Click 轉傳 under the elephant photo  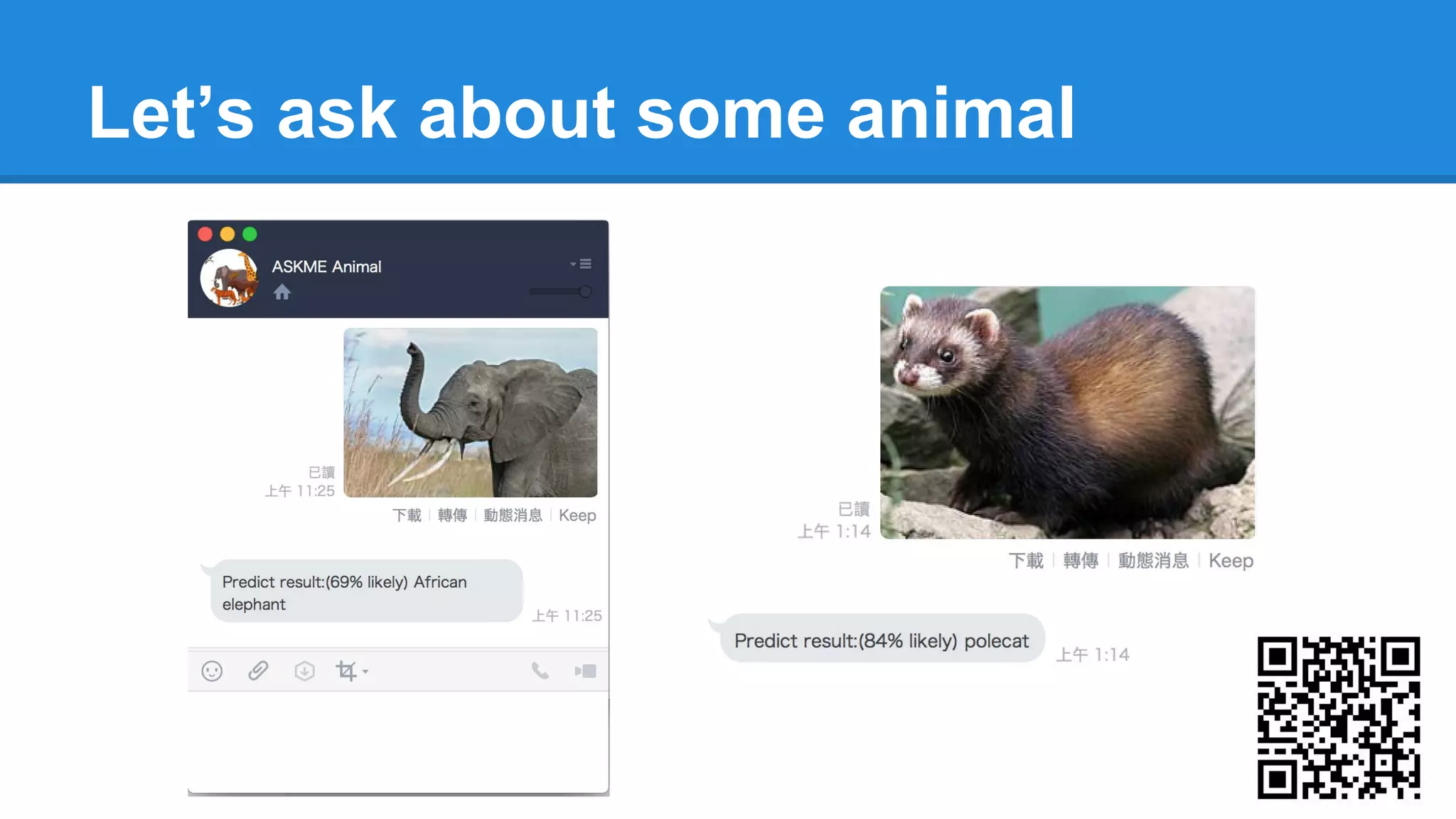(x=452, y=515)
